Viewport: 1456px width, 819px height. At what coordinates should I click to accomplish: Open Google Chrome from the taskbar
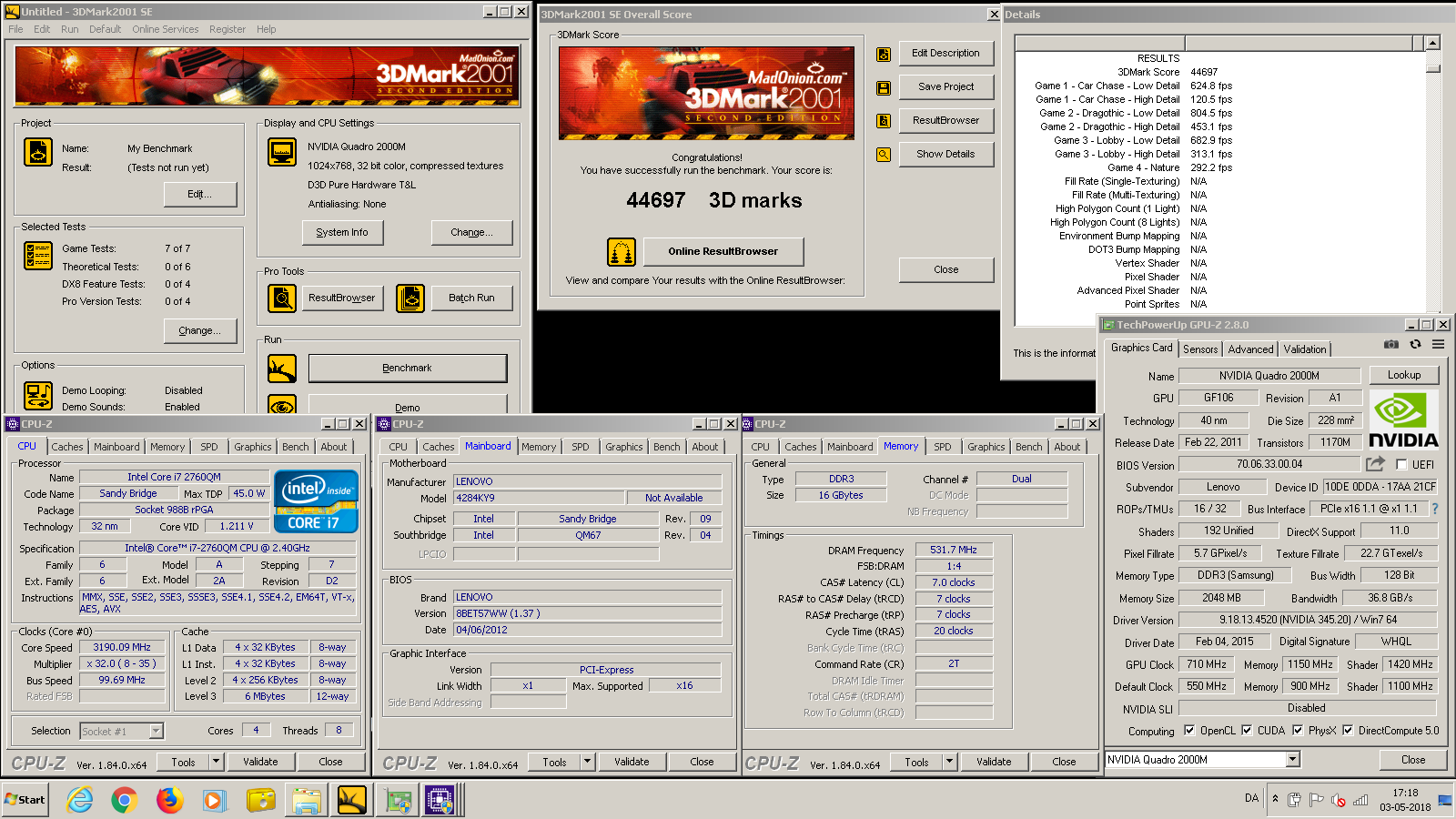coord(125,801)
